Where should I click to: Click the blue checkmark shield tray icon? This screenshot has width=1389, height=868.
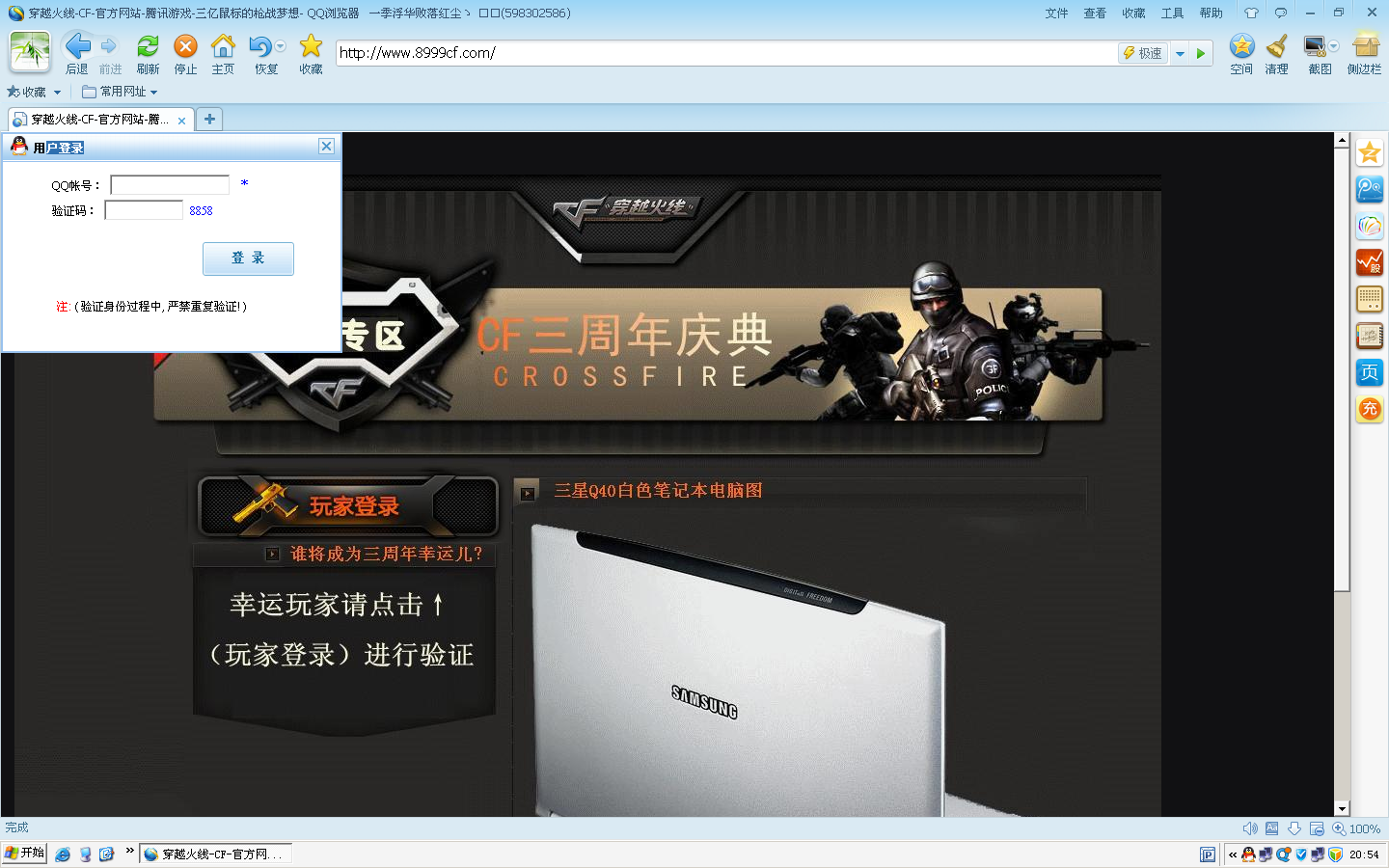click(1301, 854)
